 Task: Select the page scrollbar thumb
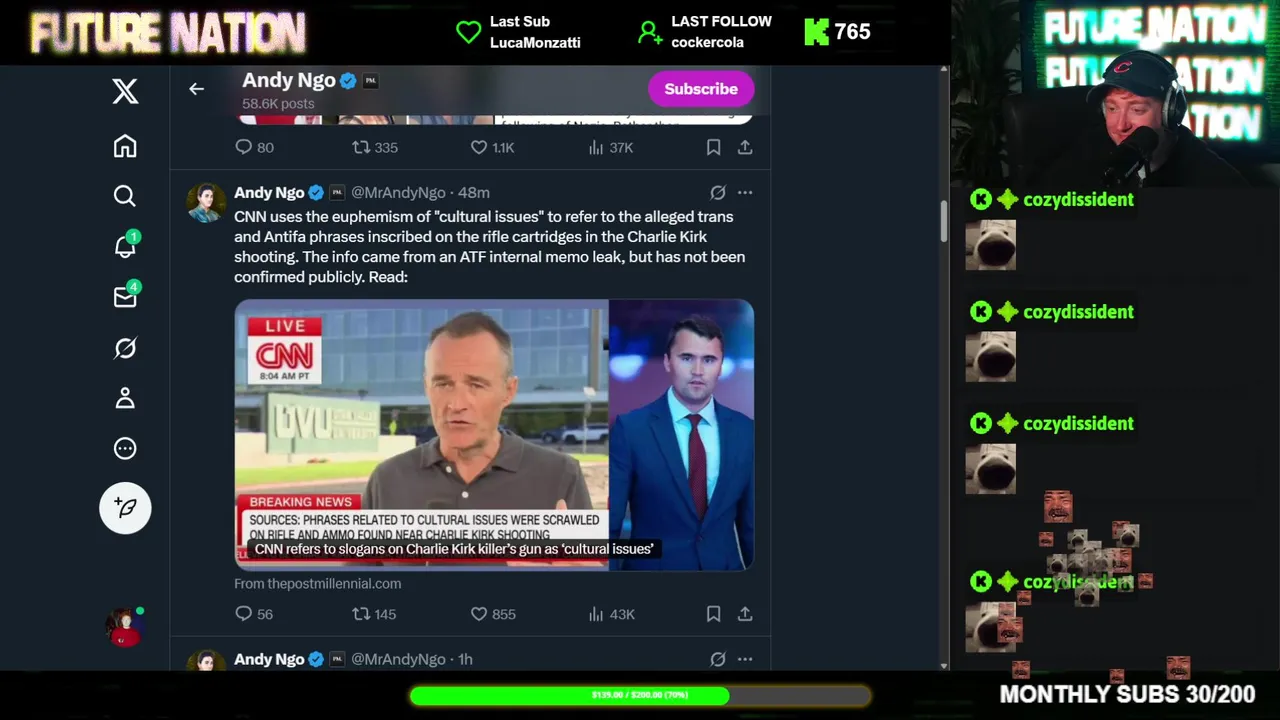pyautogui.click(x=943, y=220)
